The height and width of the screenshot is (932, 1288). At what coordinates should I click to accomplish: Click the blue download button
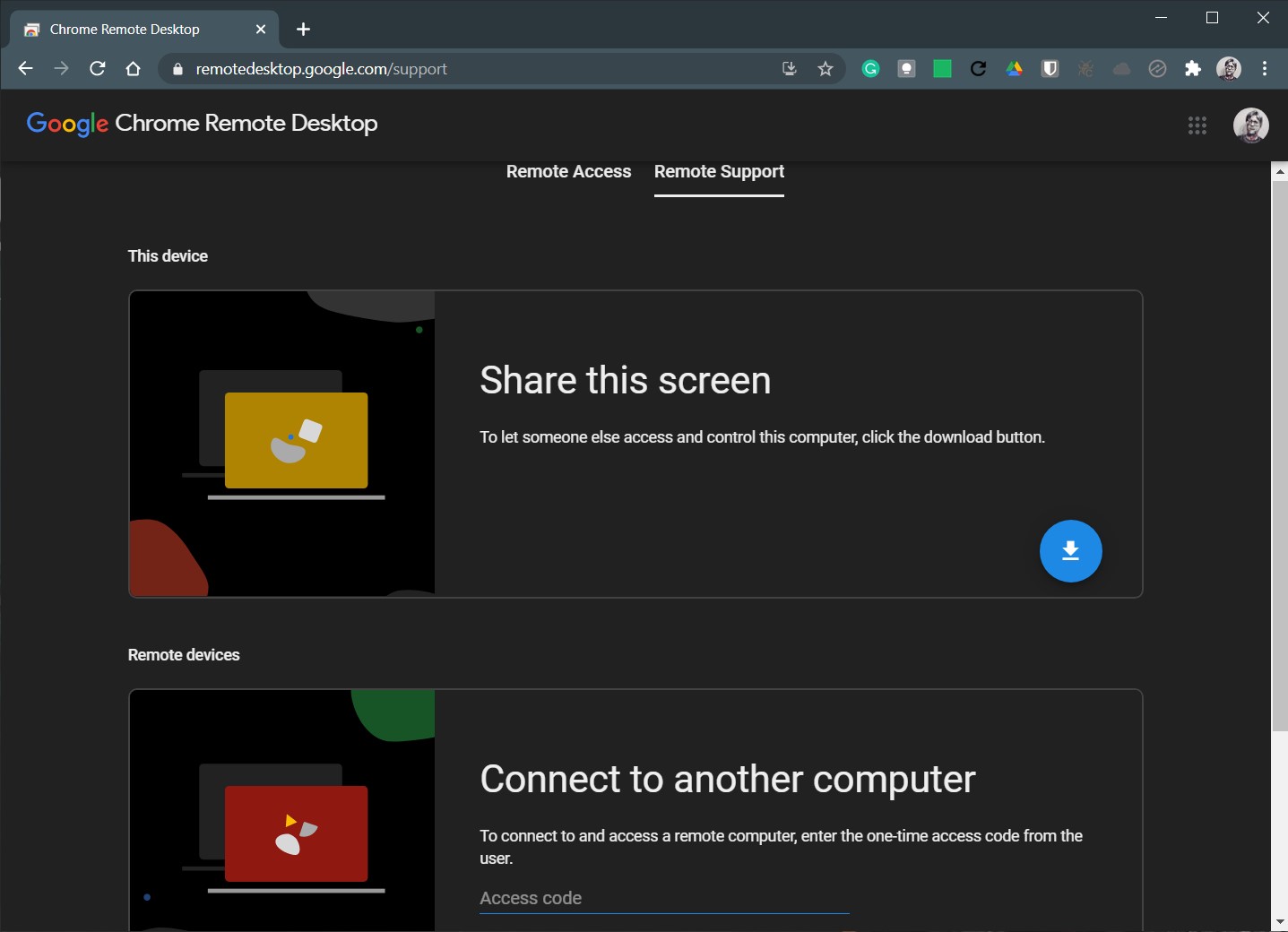(x=1070, y=551)
